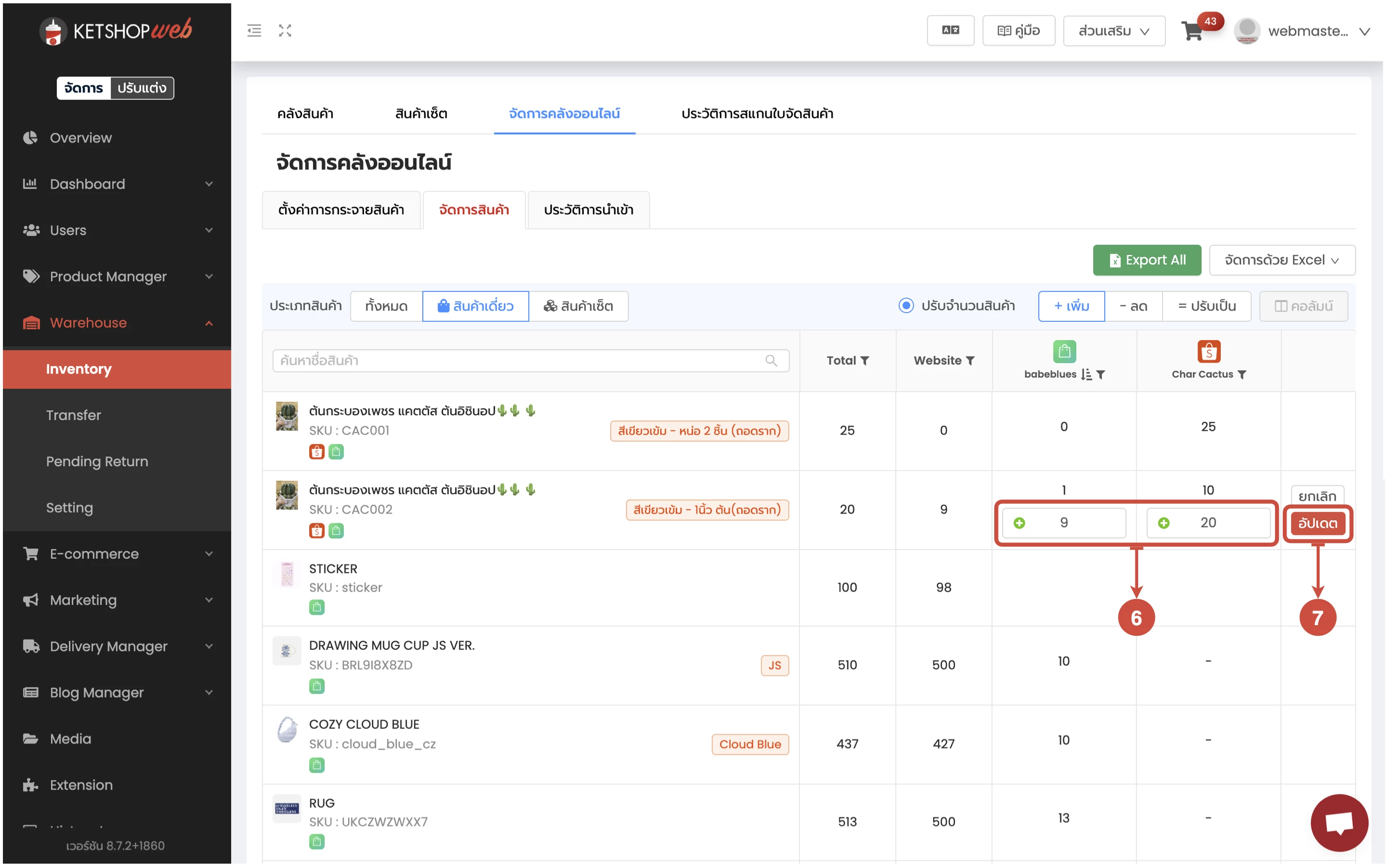Screen dimensions: 1386x868
Task: Click the search magnifier icon in product search
Action: [770, 361]
